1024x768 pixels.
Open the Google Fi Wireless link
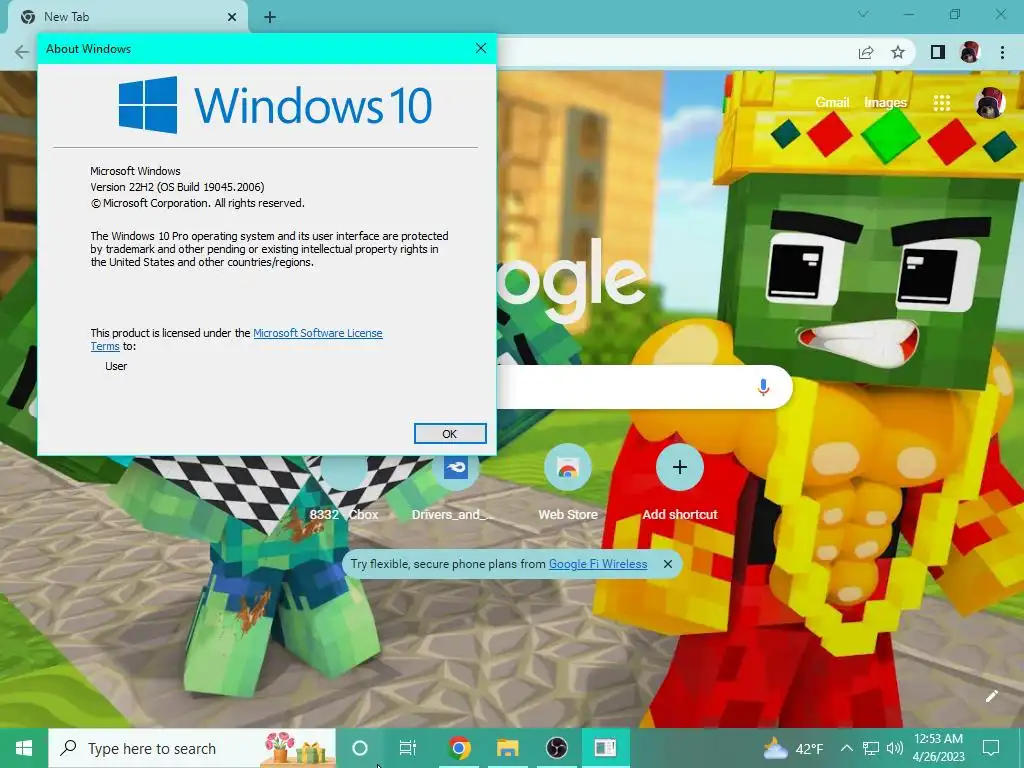(598, 564)
